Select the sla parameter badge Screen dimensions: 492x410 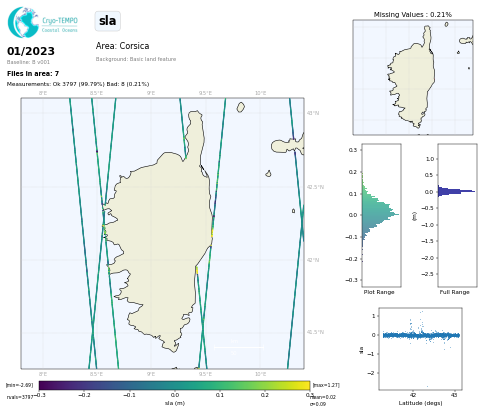point(108,21)
